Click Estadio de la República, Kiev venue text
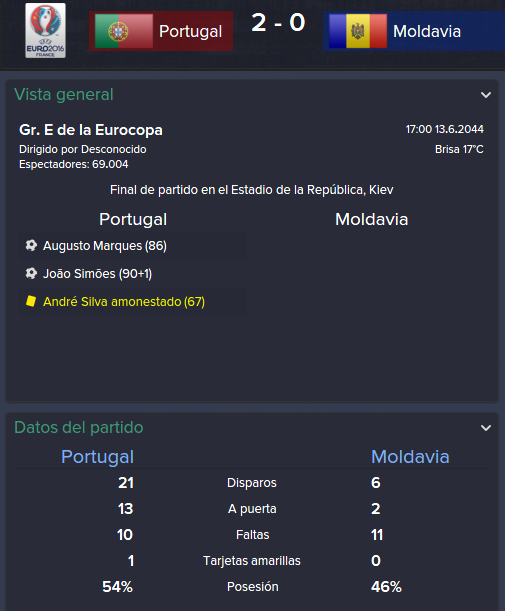 (x=312, y=190)
